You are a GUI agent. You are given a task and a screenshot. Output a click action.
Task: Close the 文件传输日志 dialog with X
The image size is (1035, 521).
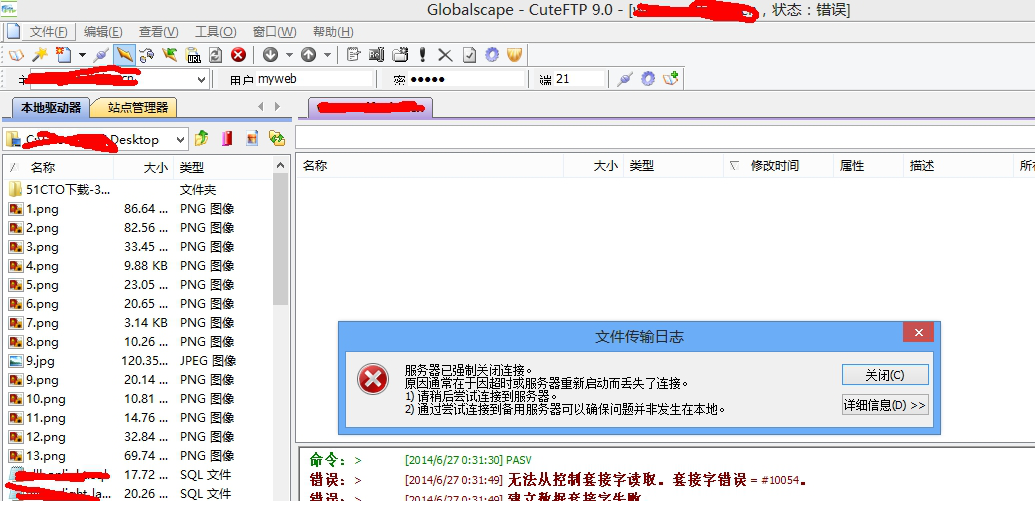pyautogui.click(x=918, y=332)
